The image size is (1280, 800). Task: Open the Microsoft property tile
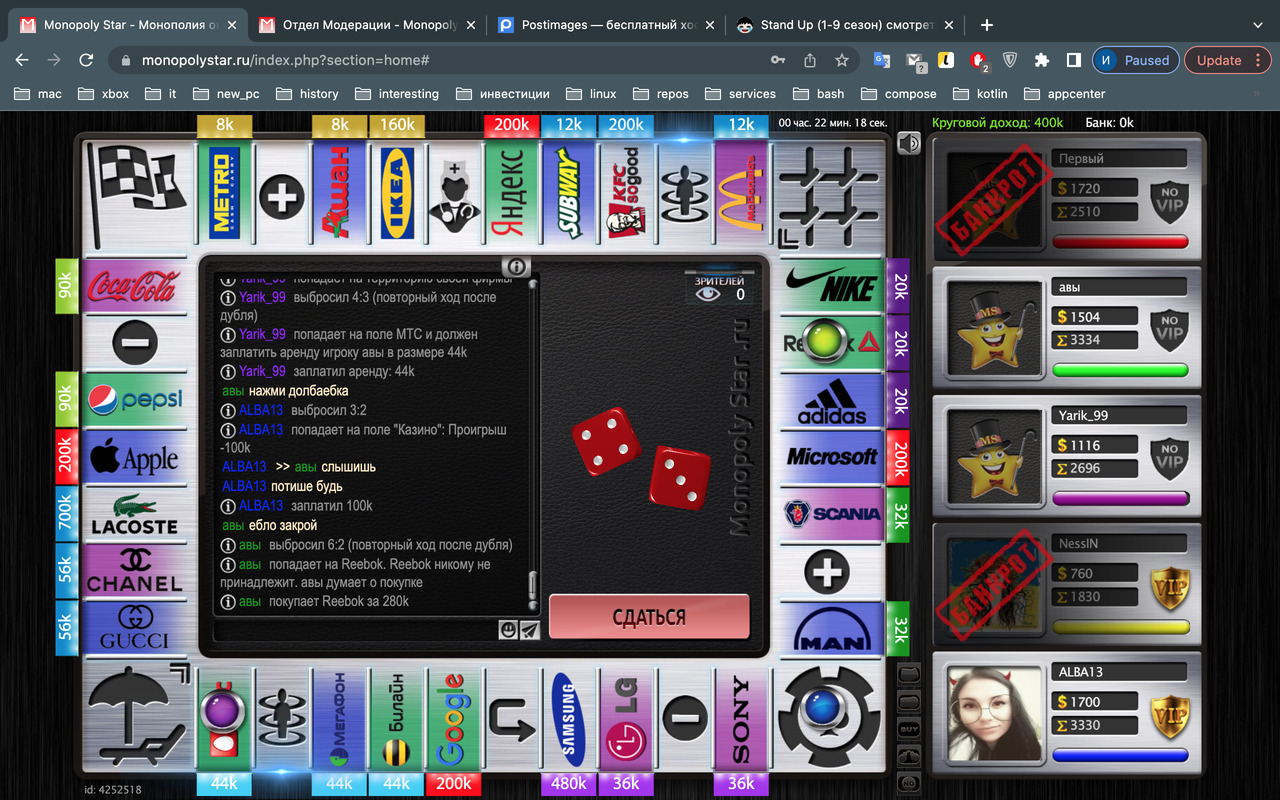coord(832,458)
